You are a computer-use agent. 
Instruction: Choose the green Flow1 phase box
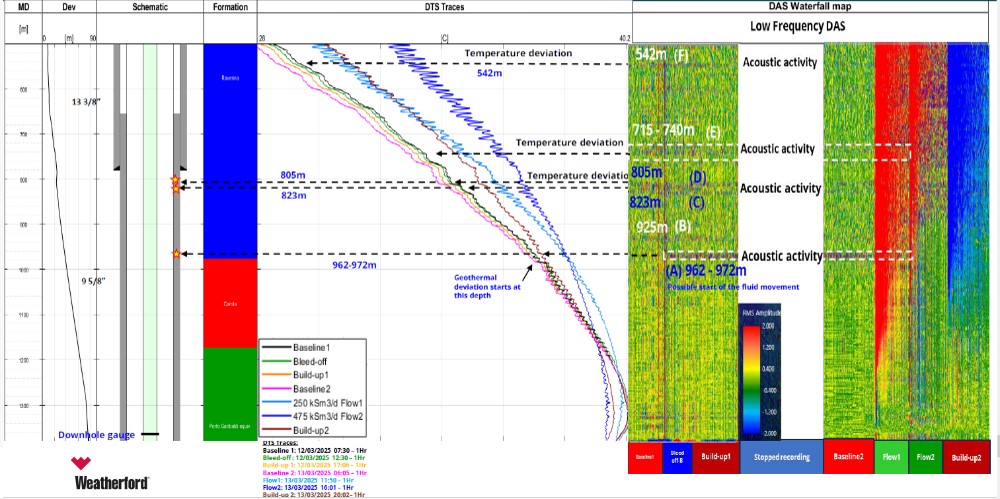pyautogui.click(x=891, y=457)
